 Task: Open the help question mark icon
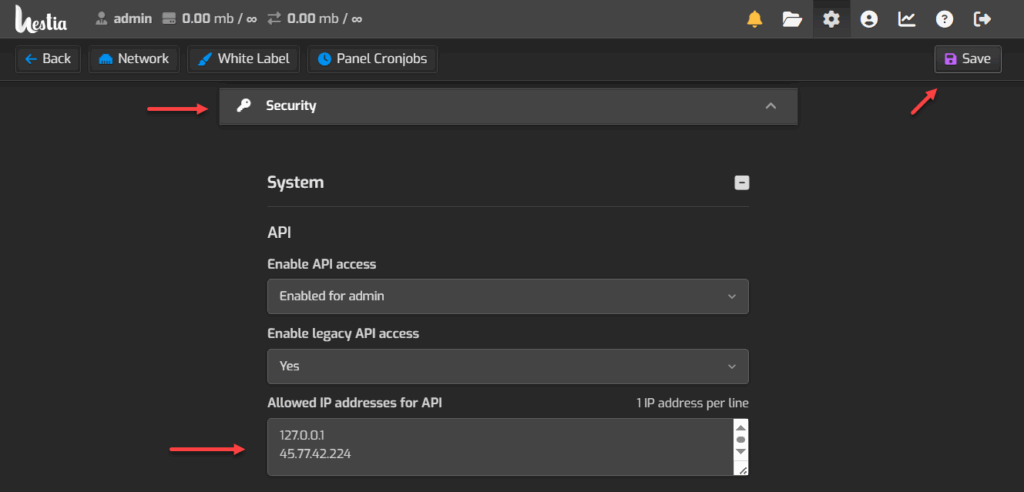pos(944,19)
